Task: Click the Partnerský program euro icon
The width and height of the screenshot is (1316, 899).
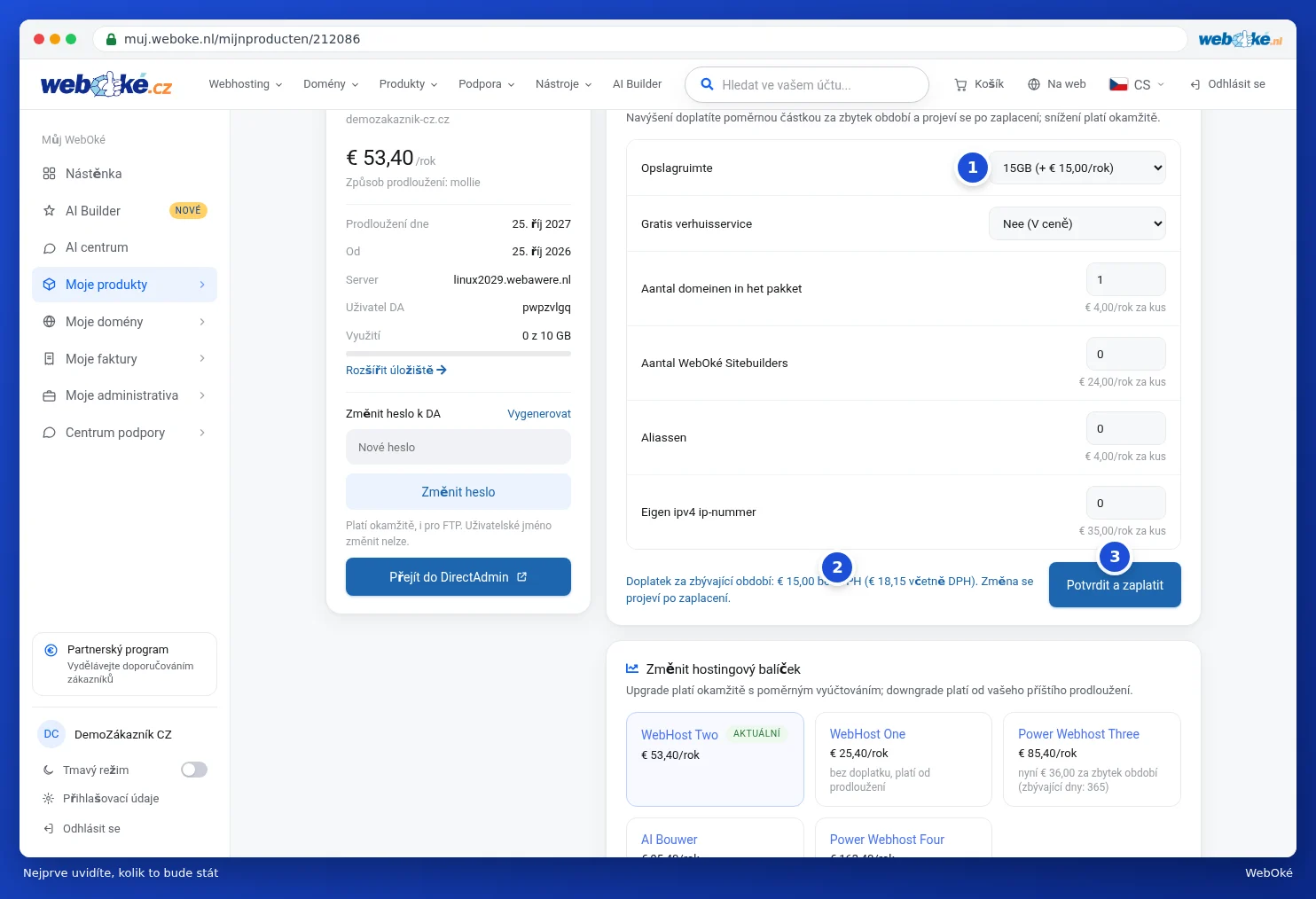Action: point(51,650)
